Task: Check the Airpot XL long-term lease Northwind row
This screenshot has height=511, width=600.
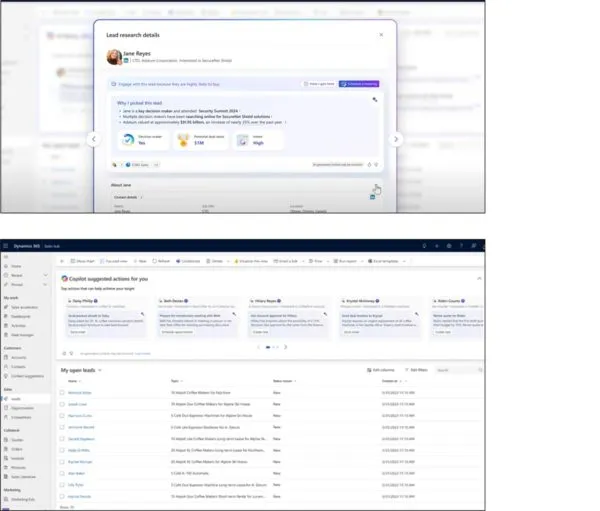Action: [x=62, y=451]
